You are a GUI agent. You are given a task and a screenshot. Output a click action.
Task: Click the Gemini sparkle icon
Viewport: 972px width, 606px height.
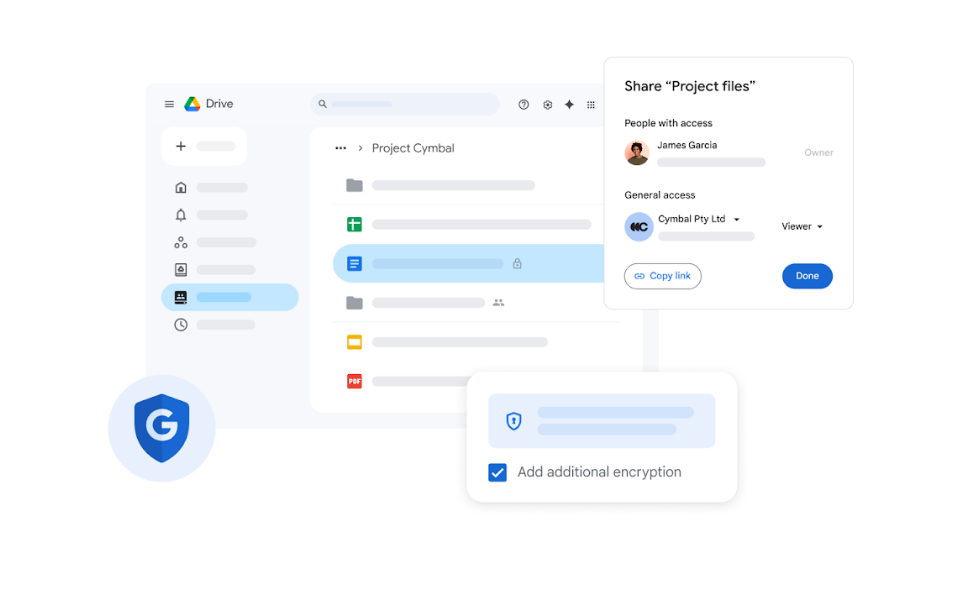coord(569,104)
